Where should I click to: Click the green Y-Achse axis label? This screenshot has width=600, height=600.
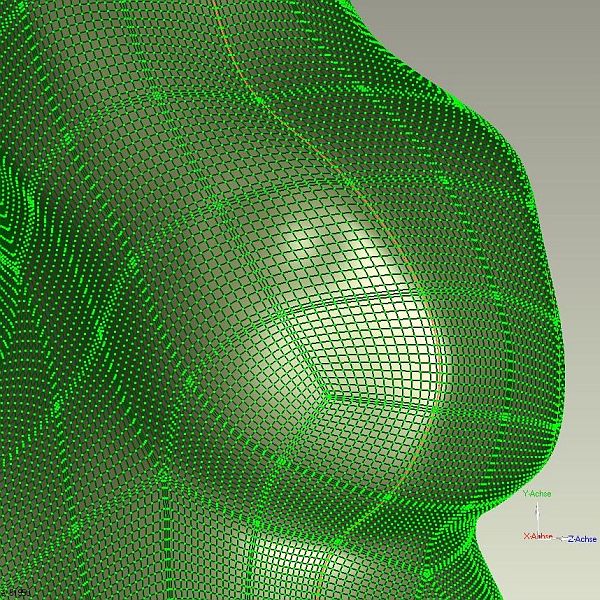(537, 494)
